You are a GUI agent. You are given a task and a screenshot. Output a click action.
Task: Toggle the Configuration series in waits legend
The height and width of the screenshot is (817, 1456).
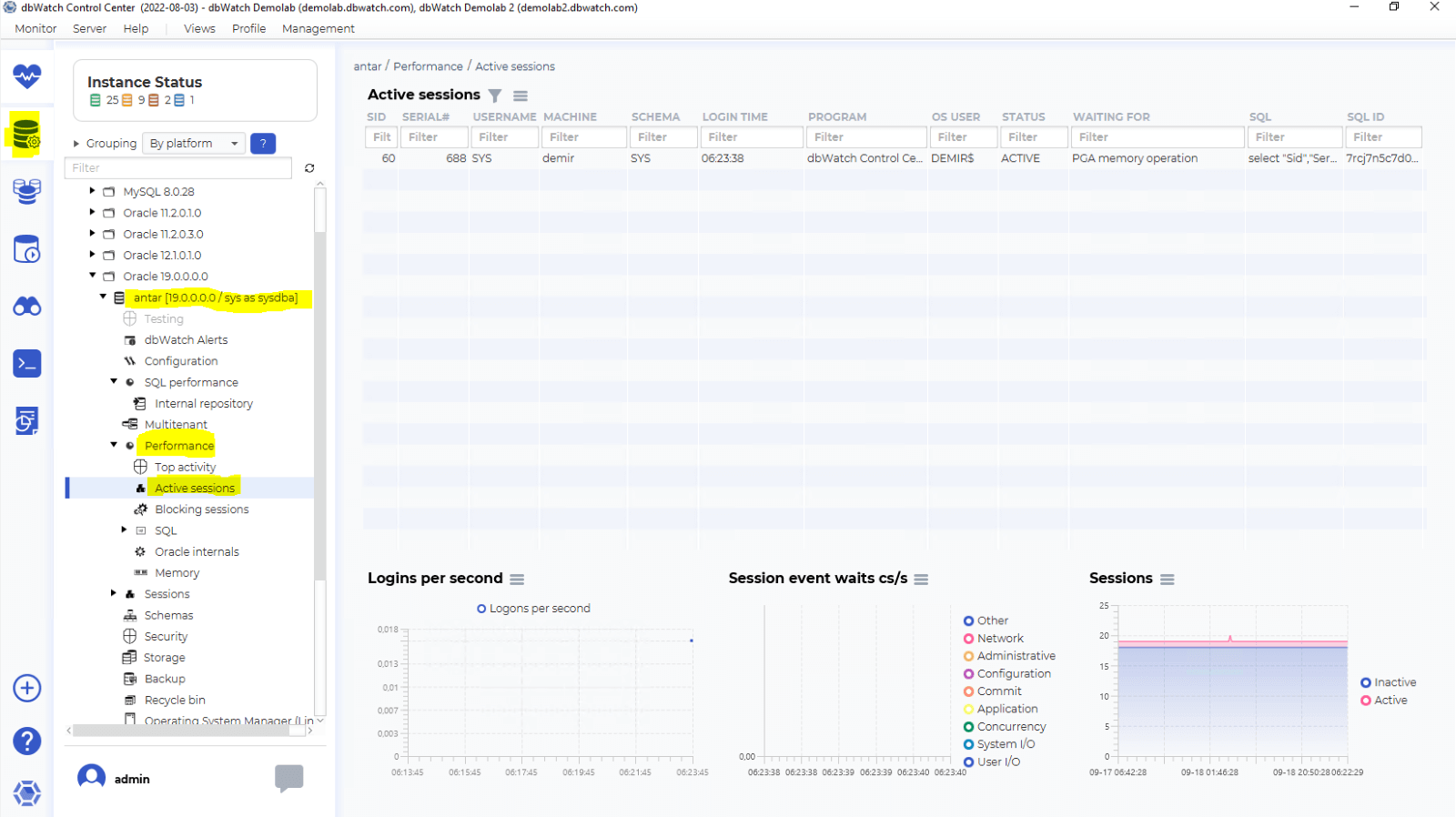pyautogui.click(x=1006, y=674)
